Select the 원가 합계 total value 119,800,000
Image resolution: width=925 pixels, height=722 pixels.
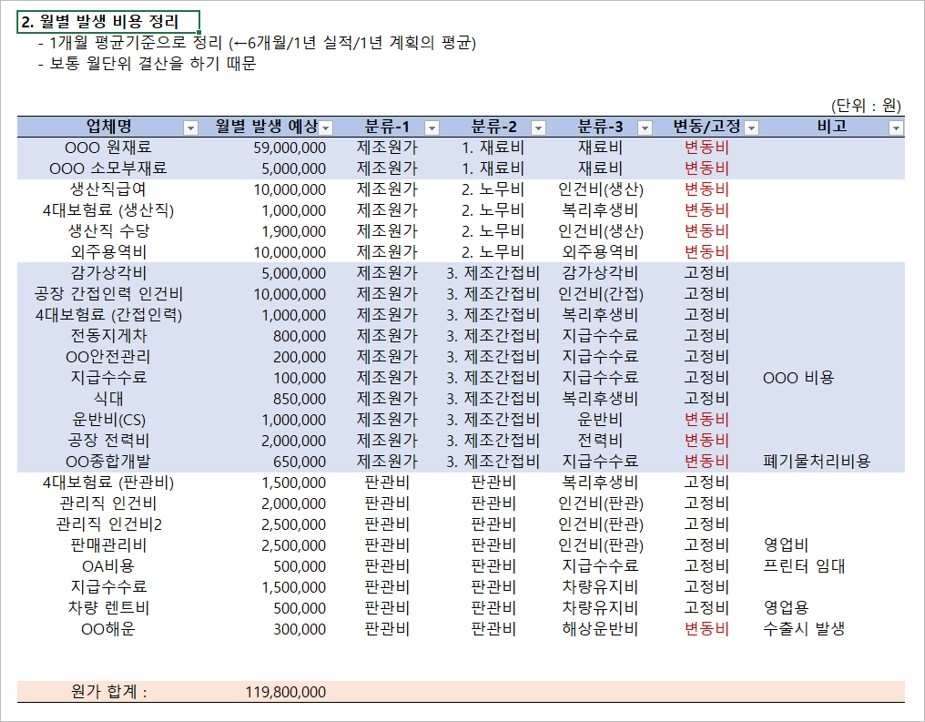pyautogui.click(x=286, y=692)
